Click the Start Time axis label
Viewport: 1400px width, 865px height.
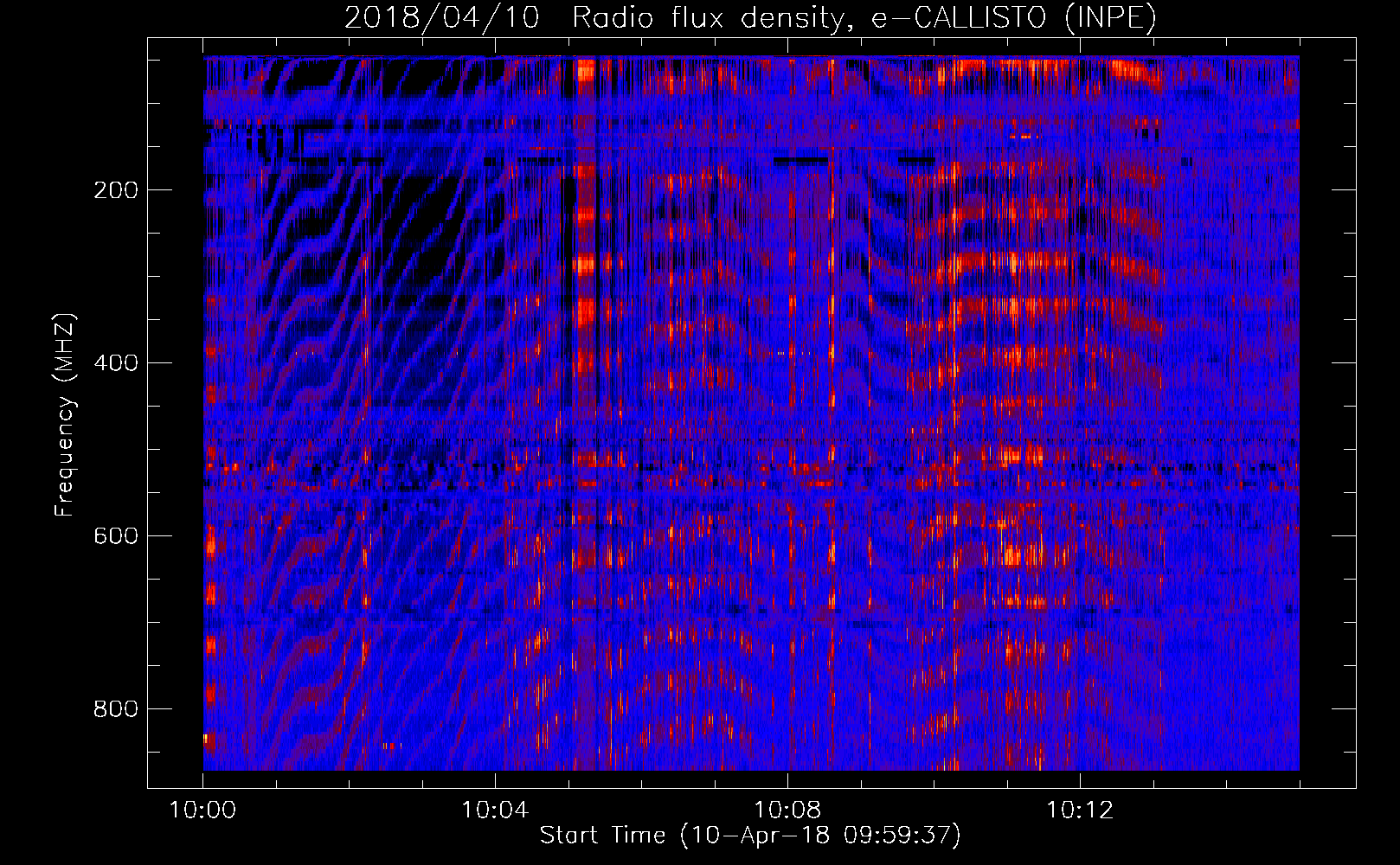[750, 836]
